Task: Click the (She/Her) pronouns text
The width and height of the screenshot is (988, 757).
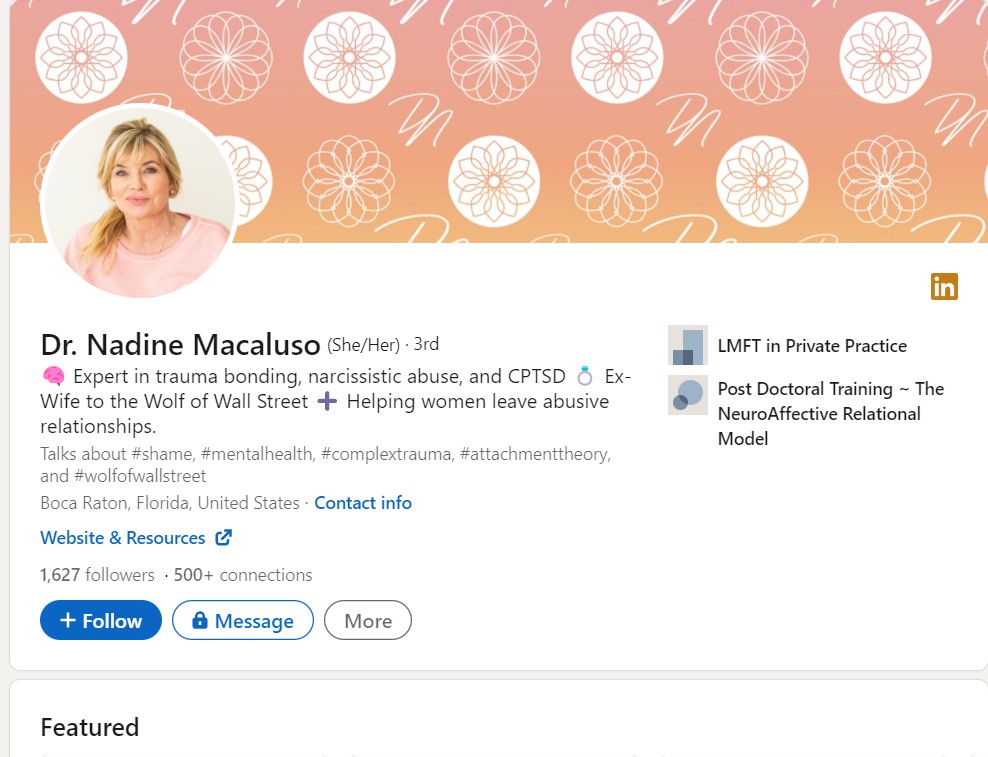Action: coord(364,345)
